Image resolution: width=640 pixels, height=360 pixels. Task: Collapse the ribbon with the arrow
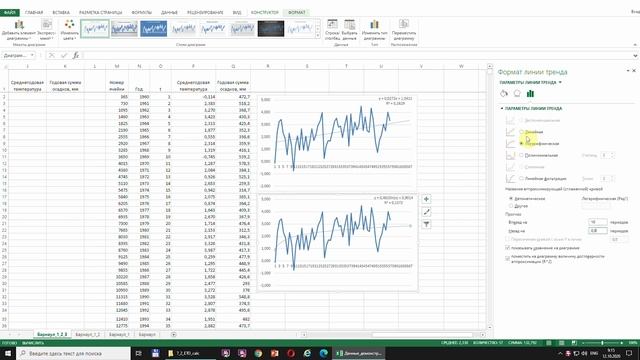(x=635, y=44)
